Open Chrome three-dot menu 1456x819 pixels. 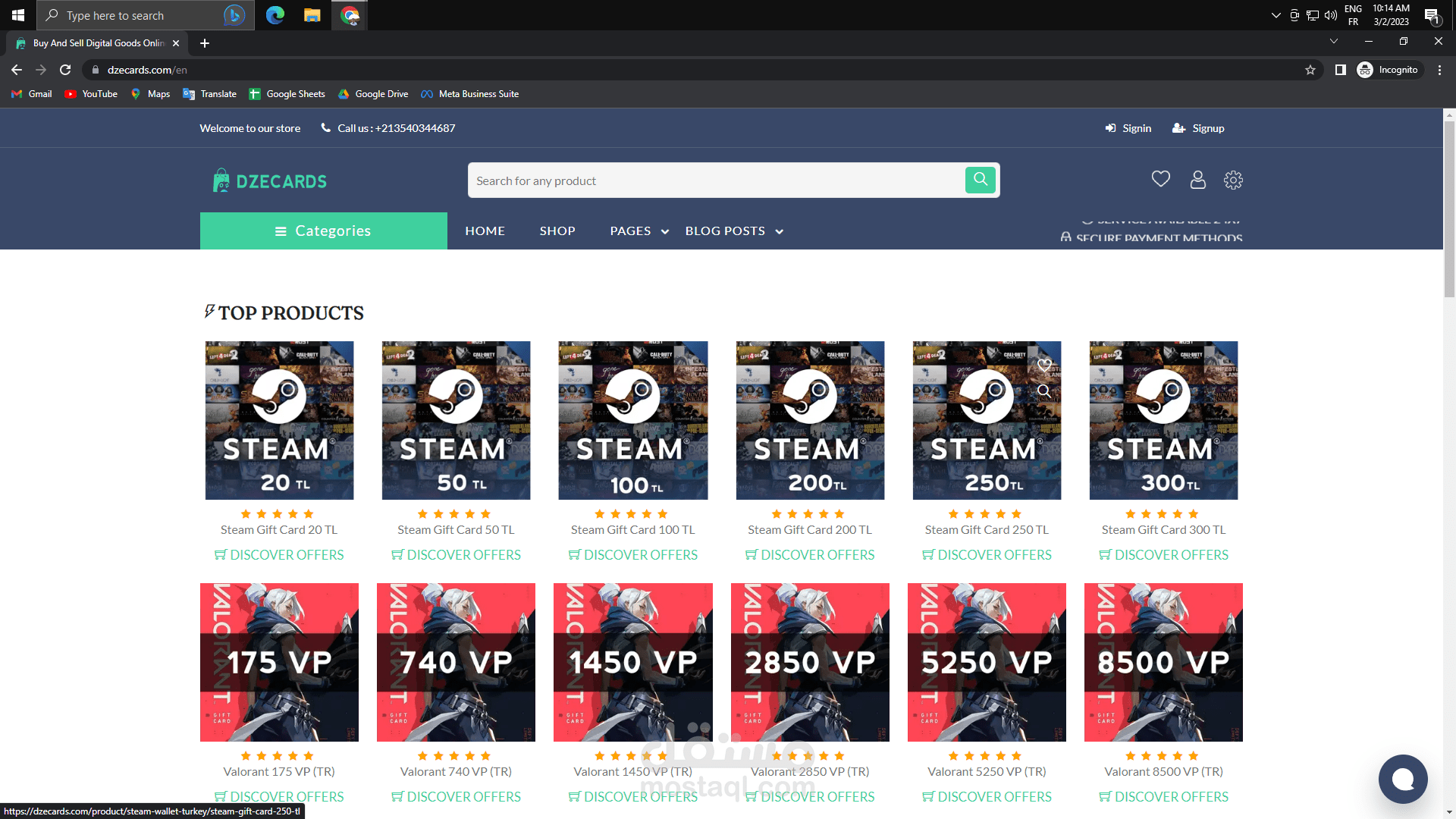pyautogui.click(x=1440, y=70)
